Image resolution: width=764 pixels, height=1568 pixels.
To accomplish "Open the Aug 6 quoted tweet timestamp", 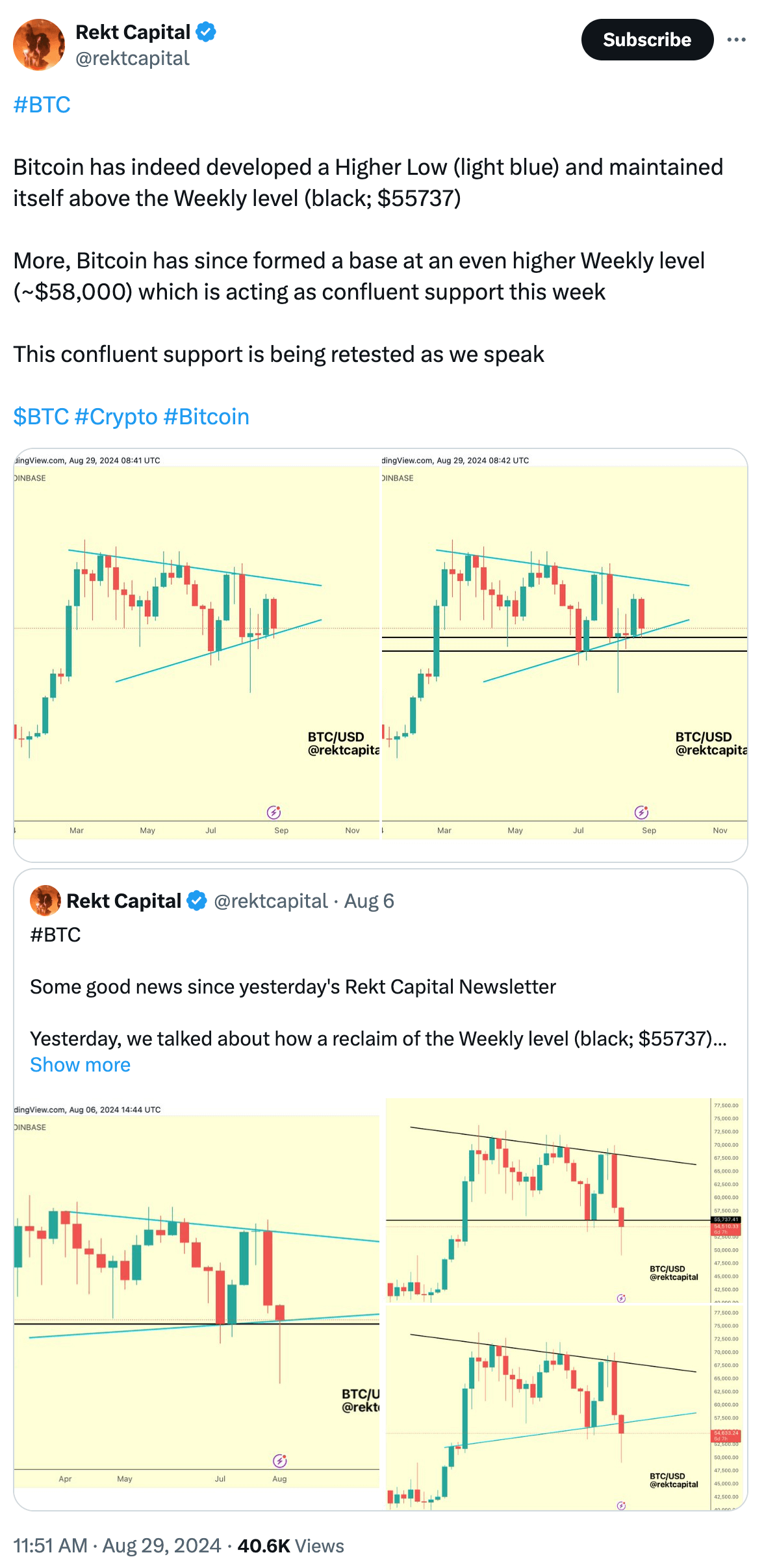I will point(369,901).
